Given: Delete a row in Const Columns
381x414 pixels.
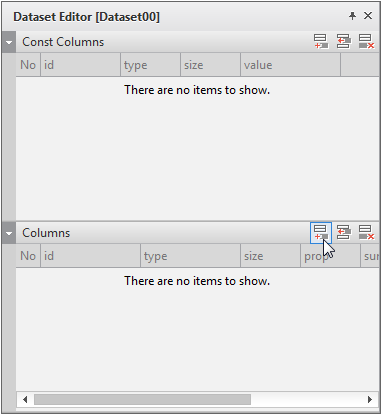Looking at the screenshot, I should pos(366,42).
